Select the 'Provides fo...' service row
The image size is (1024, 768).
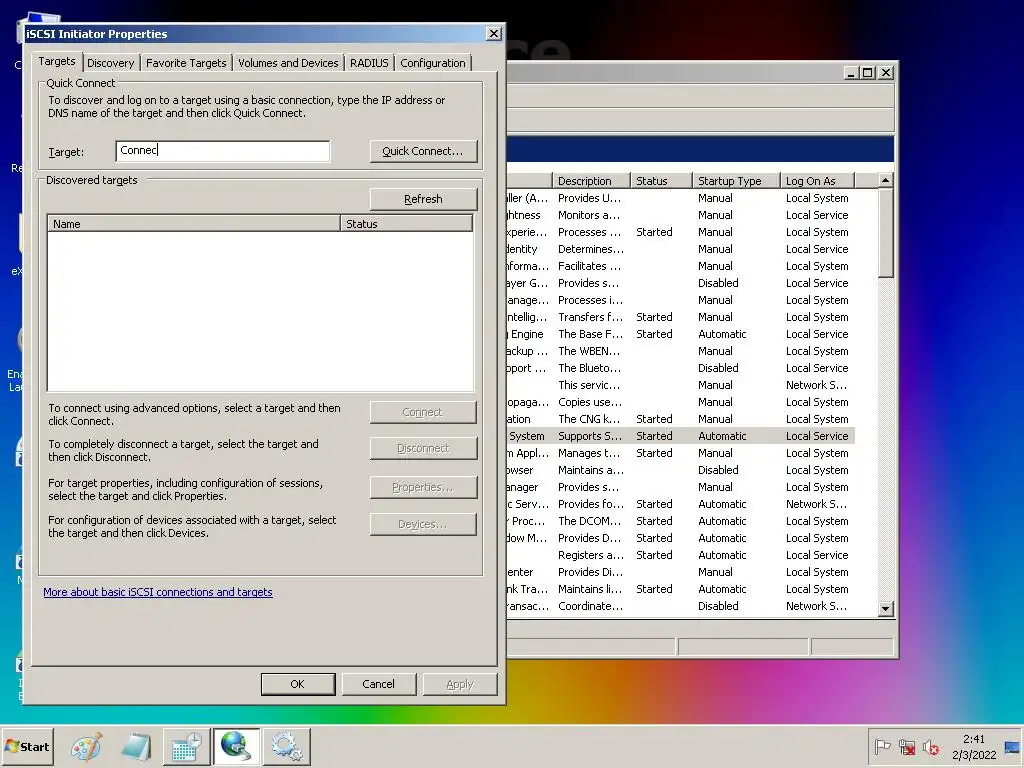coord(680,504)
